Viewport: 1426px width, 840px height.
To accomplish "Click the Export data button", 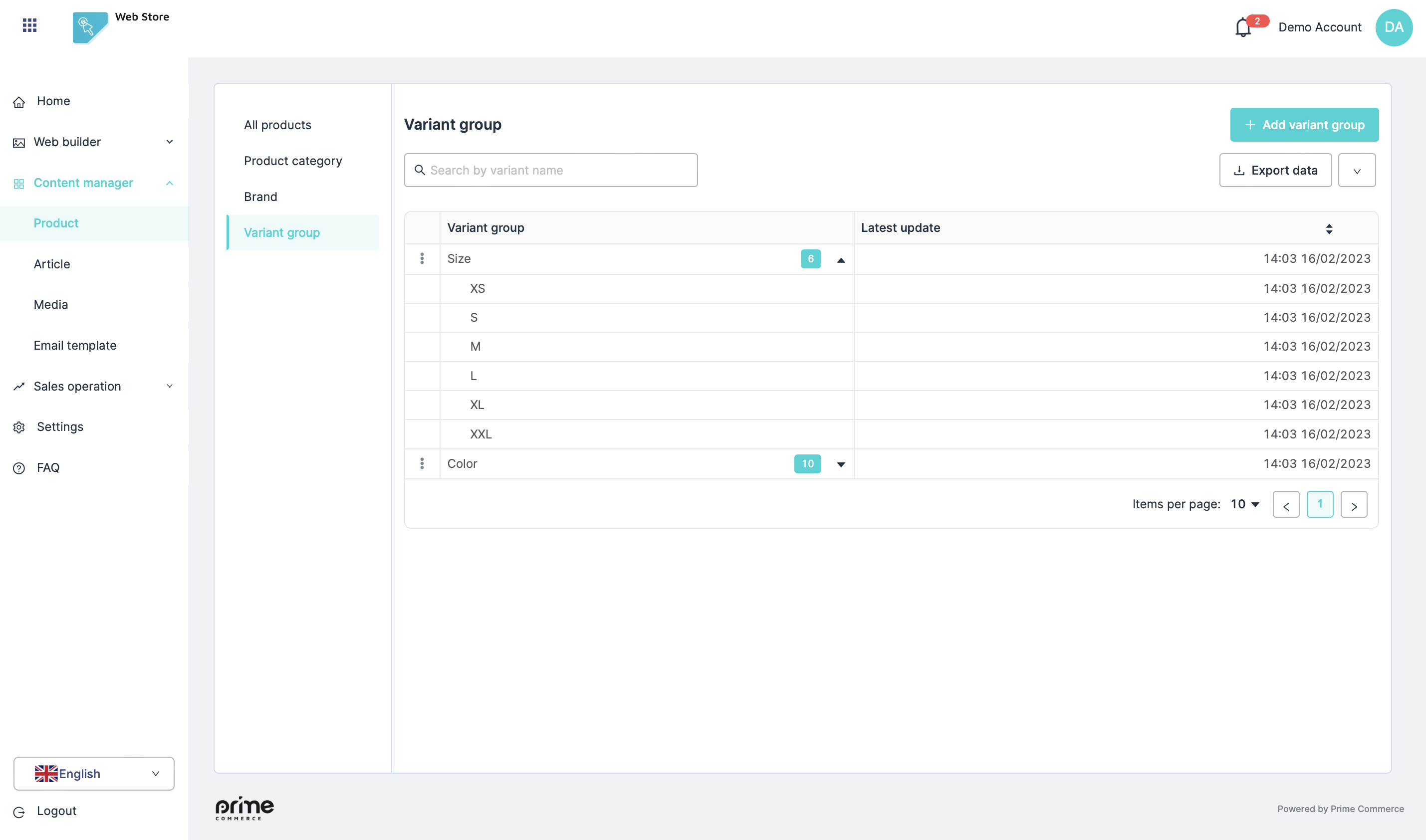I will (x=1275, y=171).
